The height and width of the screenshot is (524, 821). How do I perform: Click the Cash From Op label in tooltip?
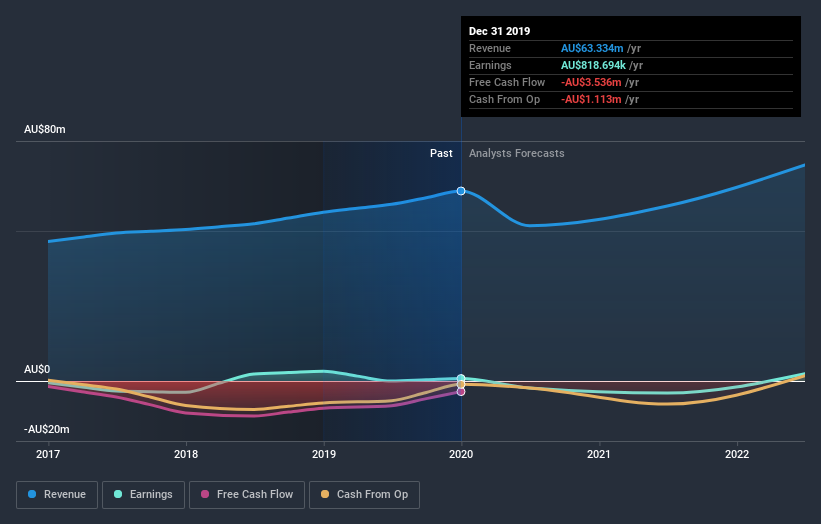click(x=504, y=99)
